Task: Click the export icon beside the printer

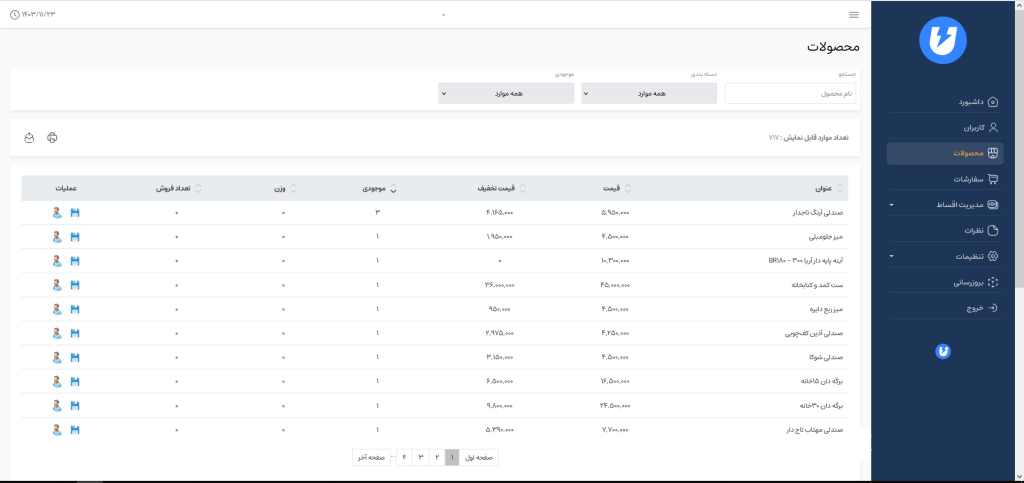Action: [29, 137]
